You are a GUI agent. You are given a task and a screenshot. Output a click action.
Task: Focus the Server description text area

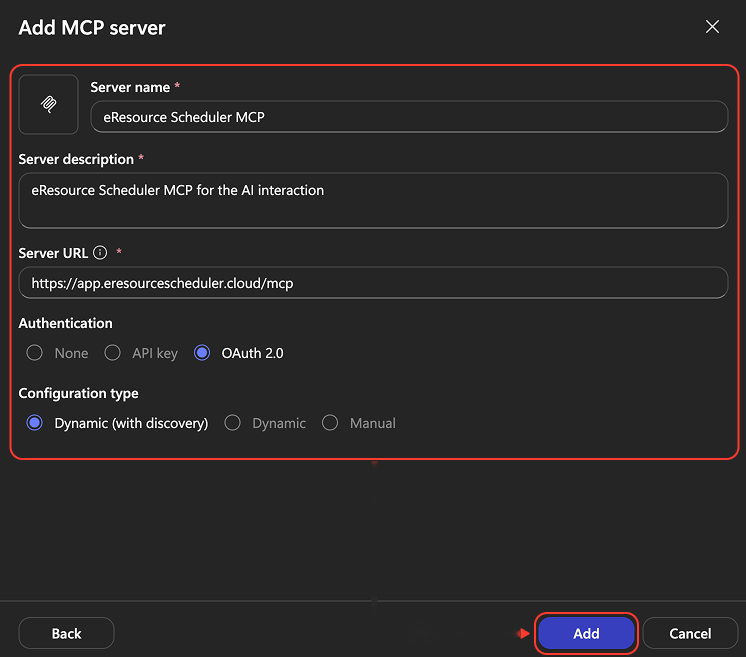pyautogui.click(x=373, y=200)
